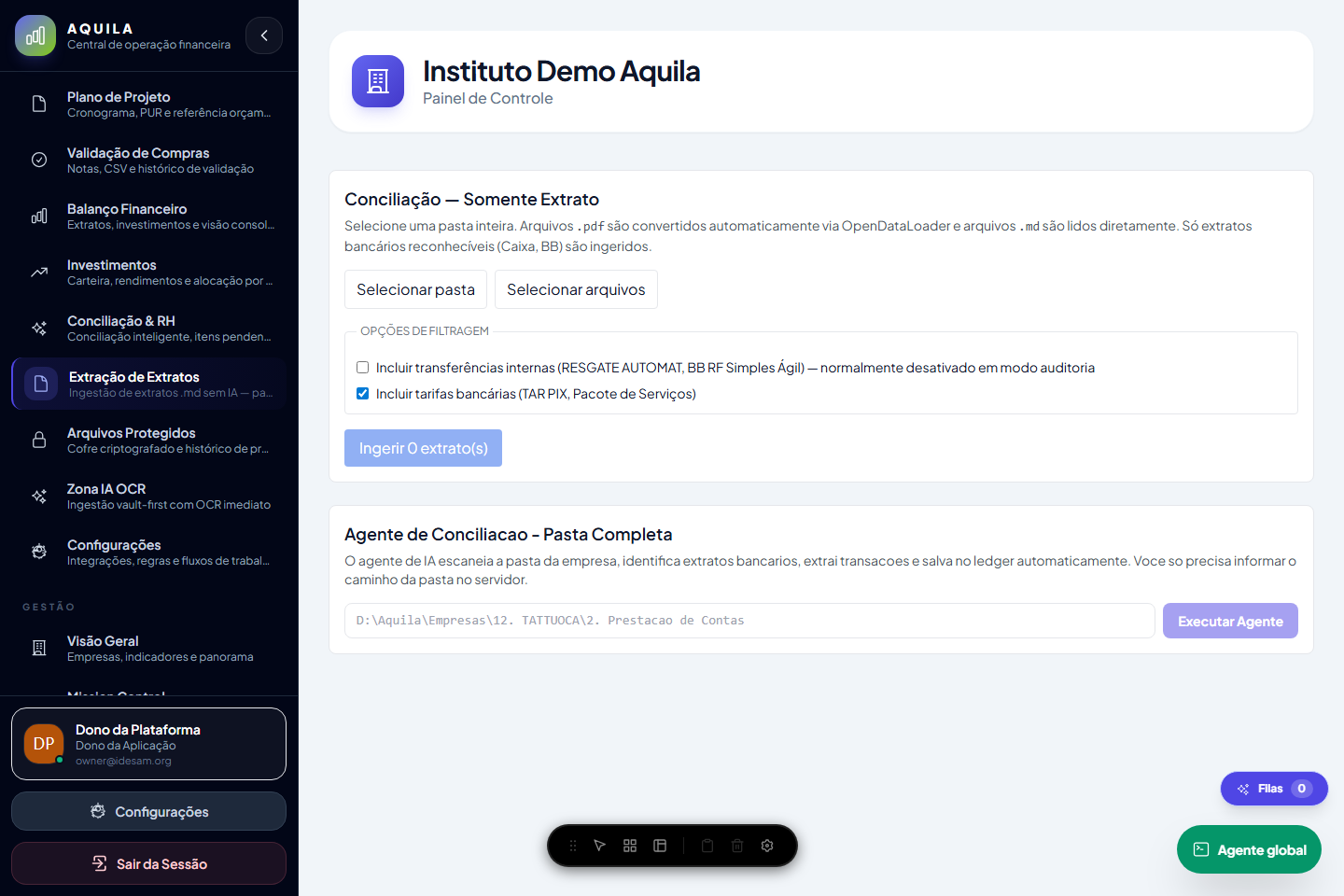Screen dimensions: 1344x896
Task: Open the Plano de Projeto menu item
Action: click(149, 104)
